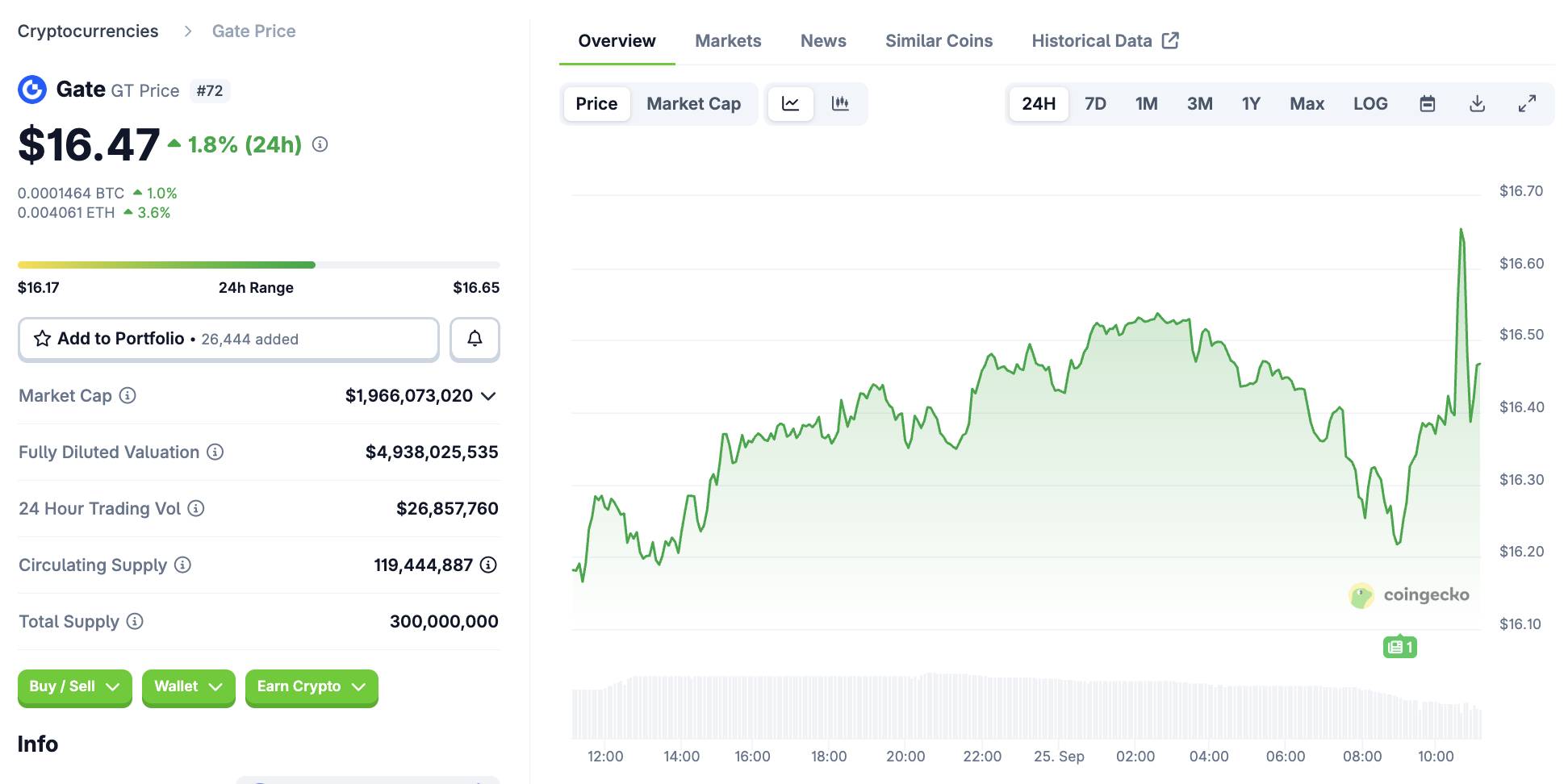Expand chart to fullscreen icon
This screenshot has width=1564, height=784.
1527,103
